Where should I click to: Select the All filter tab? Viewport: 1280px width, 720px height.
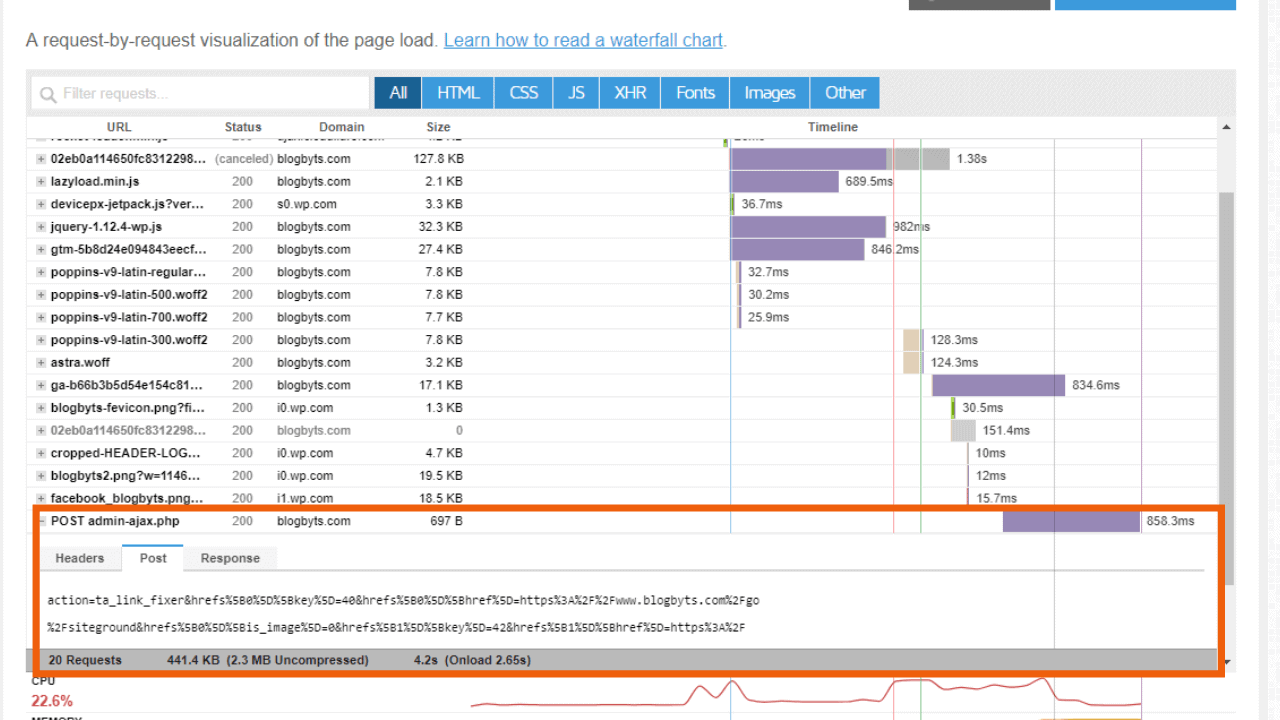(x=398, y=93)
